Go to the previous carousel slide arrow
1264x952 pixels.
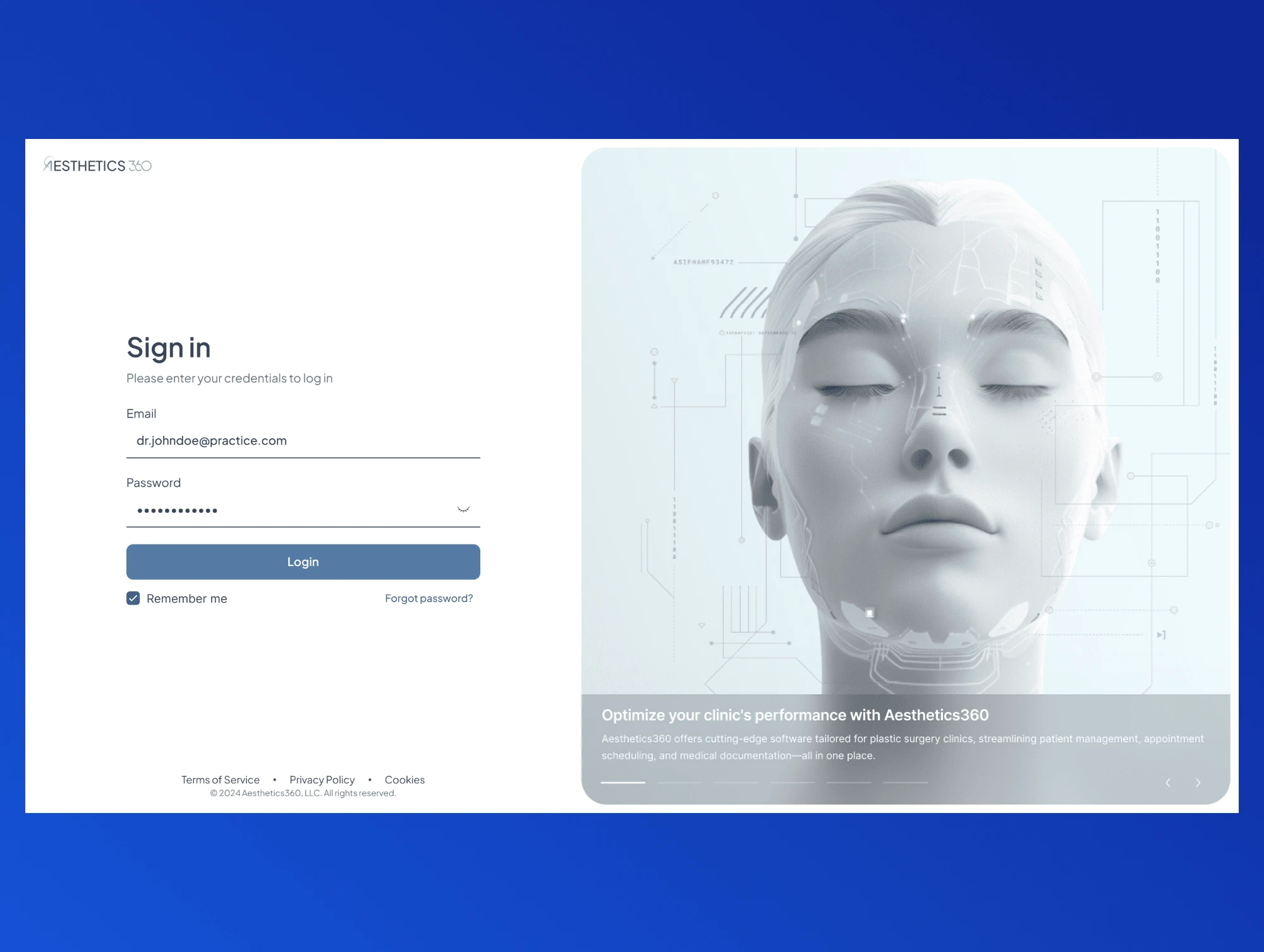pyautogui.click(x=1168, y=783)
